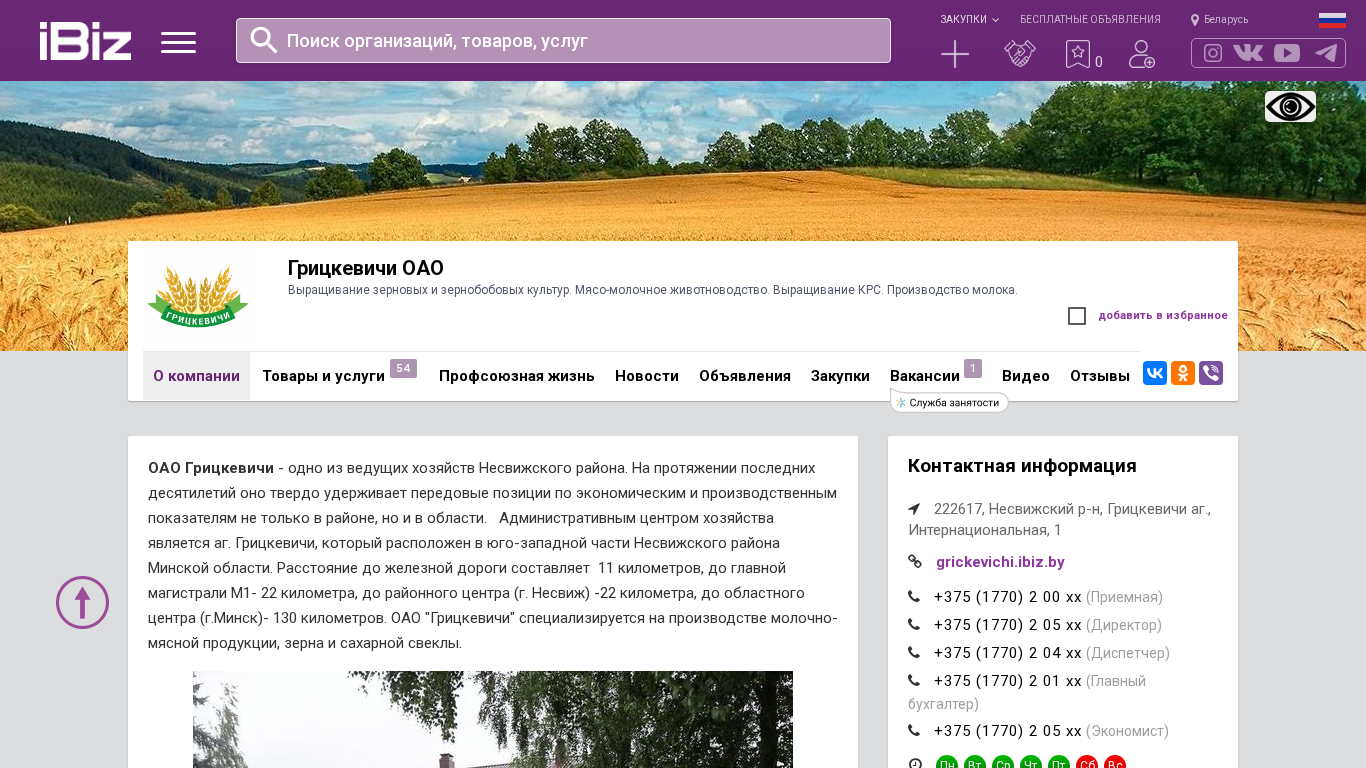Open the Профсоюзная жизнь tab
Viewport: 1366px width, 768px height.
click(x=517, y=376)
